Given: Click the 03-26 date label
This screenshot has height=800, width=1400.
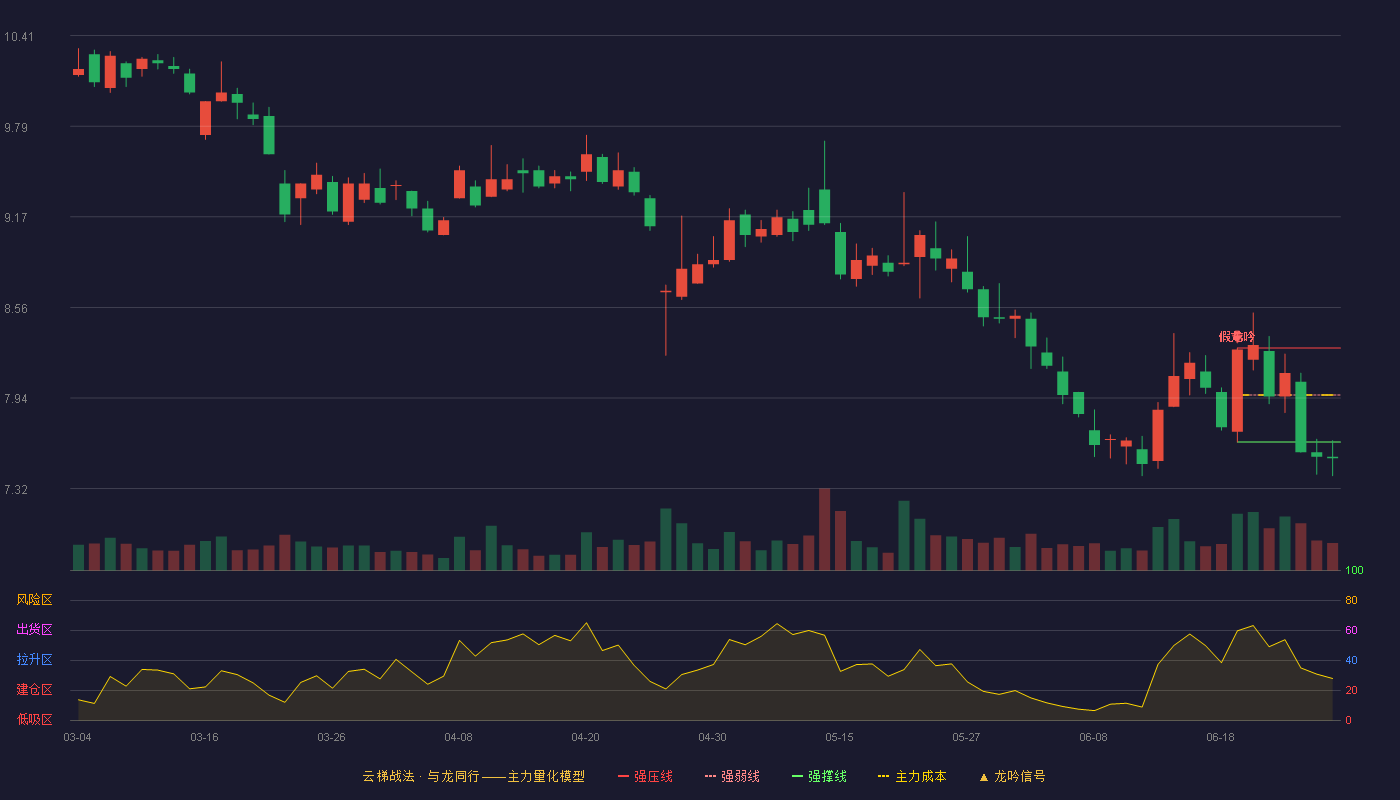Looking at the screenshot, I should point(331,737).
